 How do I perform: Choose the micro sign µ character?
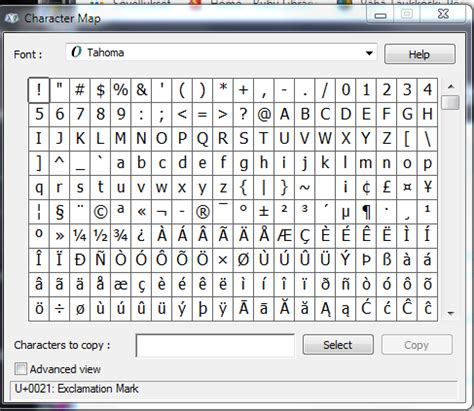pyautogui.click(x=346, y=212)
